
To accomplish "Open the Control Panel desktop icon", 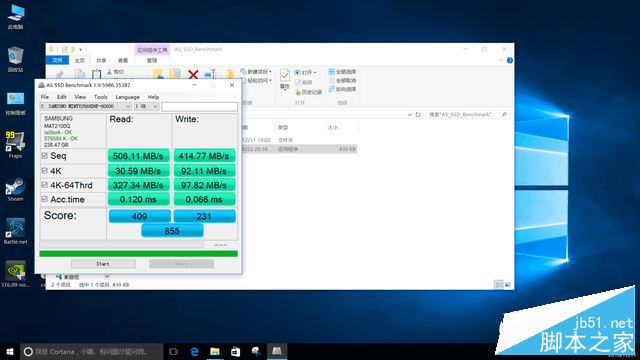I will tap(16, 103).
